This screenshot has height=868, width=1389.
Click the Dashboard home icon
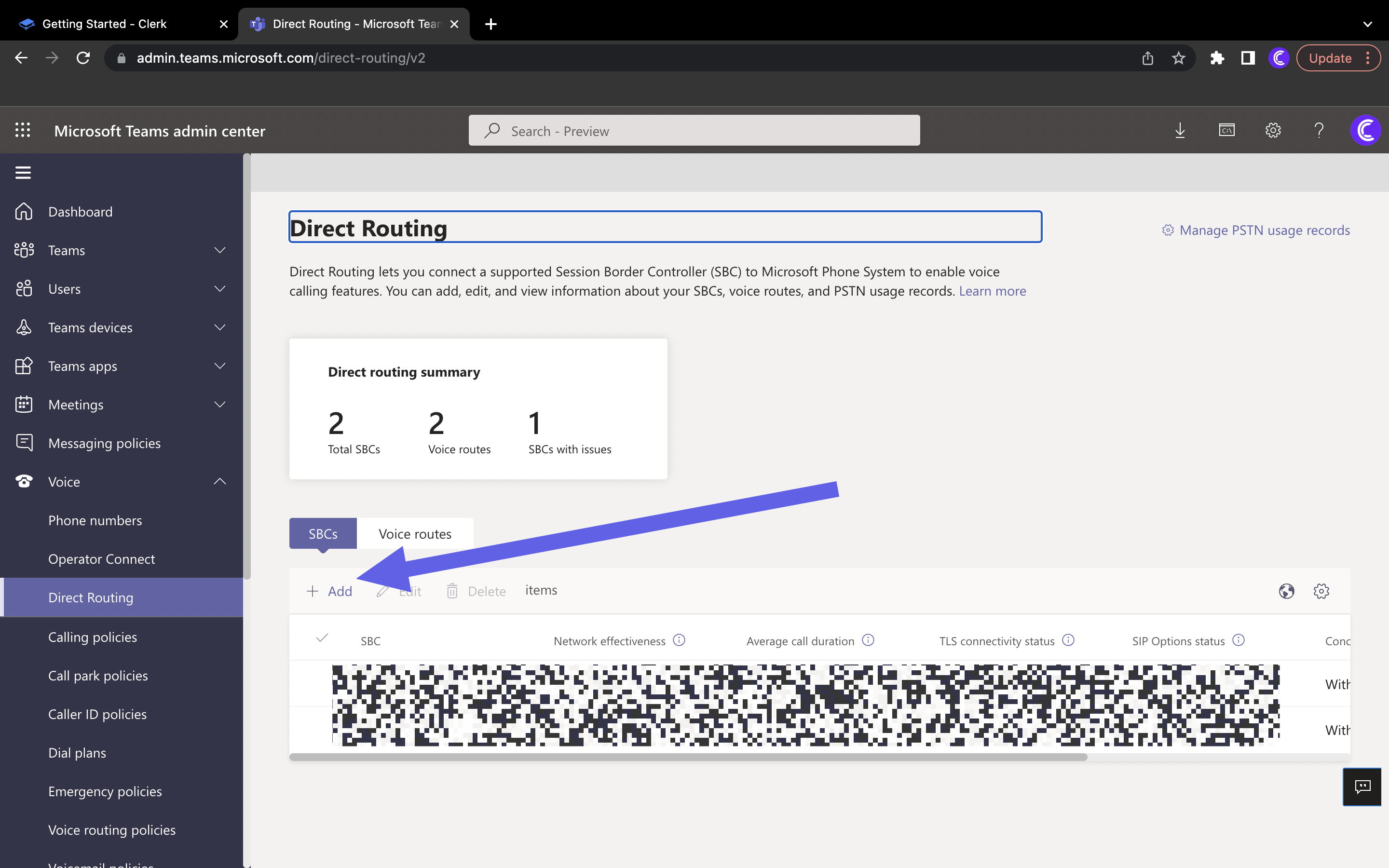24,211
